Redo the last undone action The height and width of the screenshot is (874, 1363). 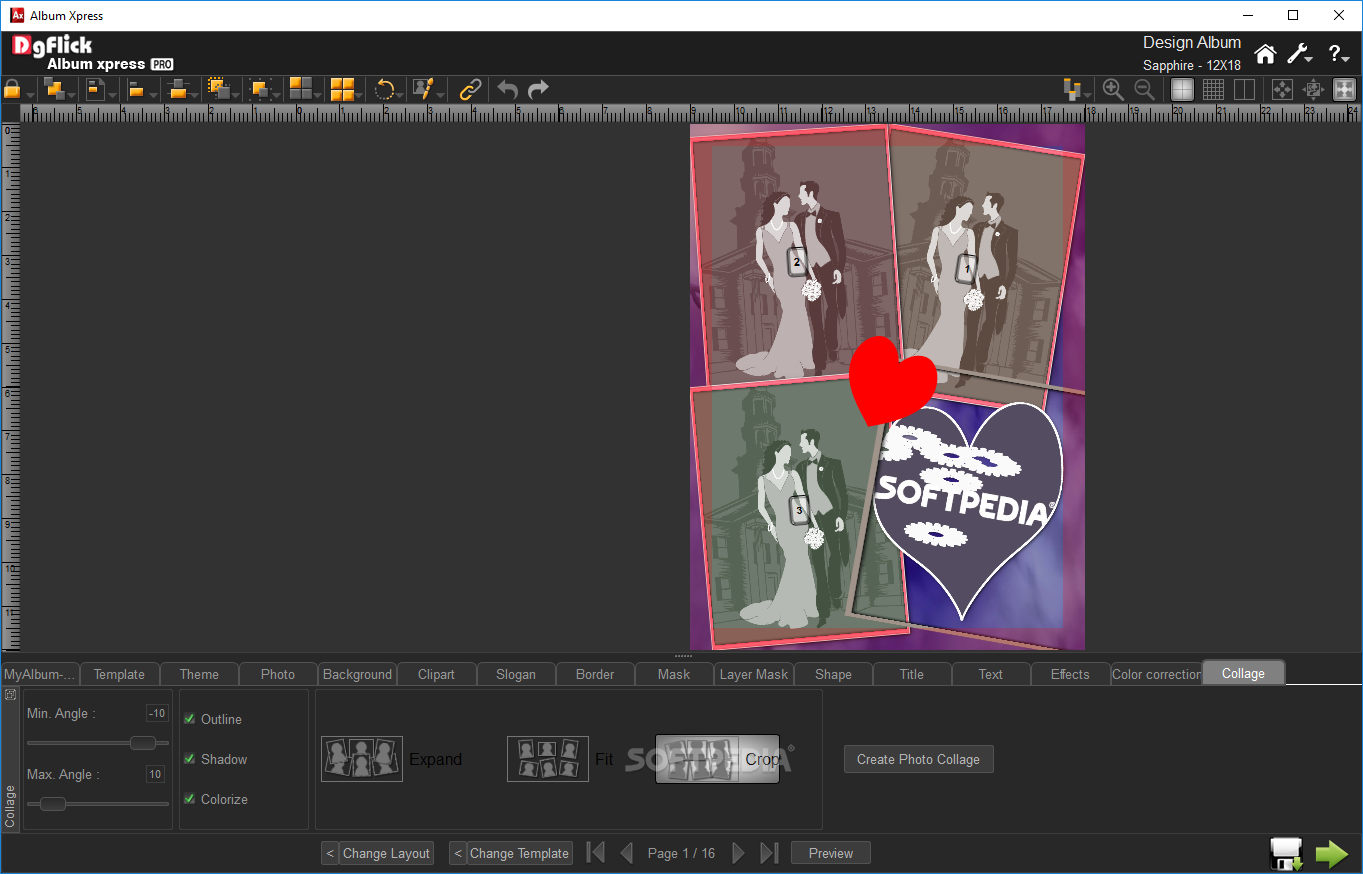pyautogui.click(x=538, y=90)
